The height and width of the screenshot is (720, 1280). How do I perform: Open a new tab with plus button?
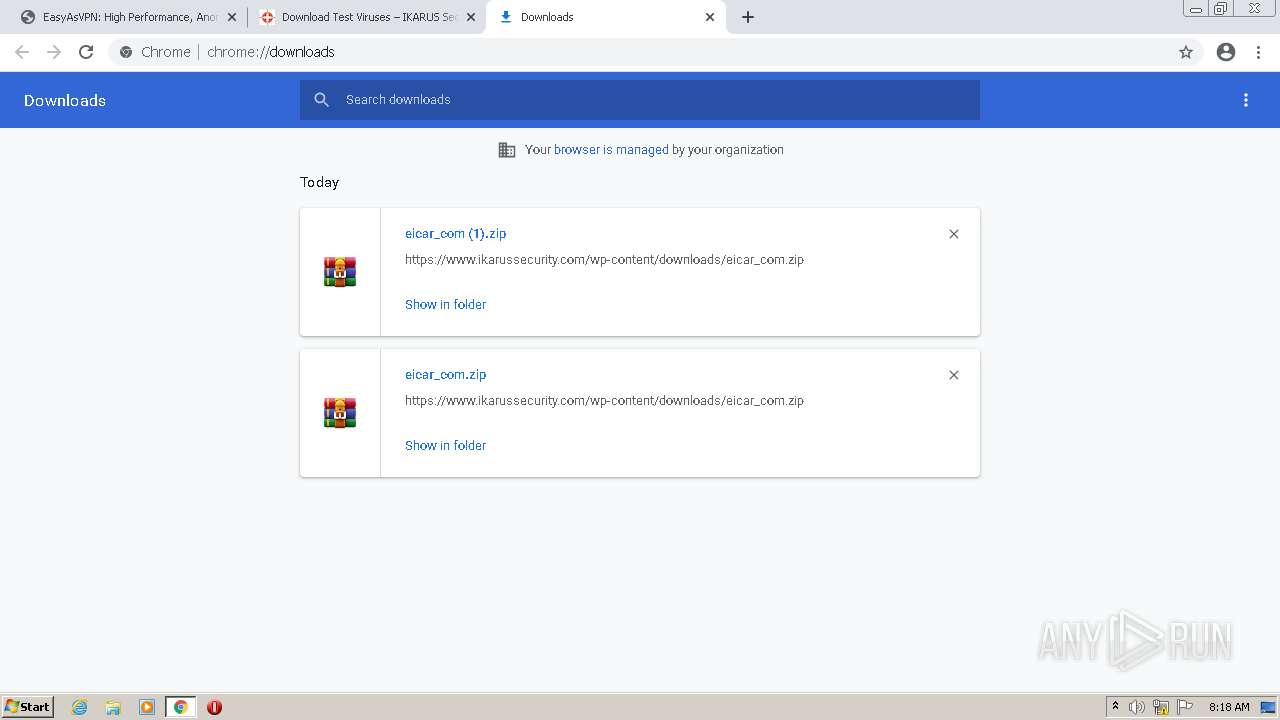(x=748, y=17)
